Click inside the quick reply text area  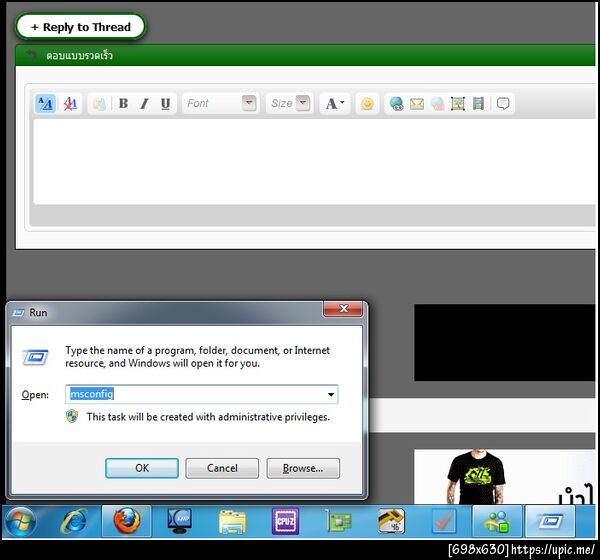(x=314, y=162)
